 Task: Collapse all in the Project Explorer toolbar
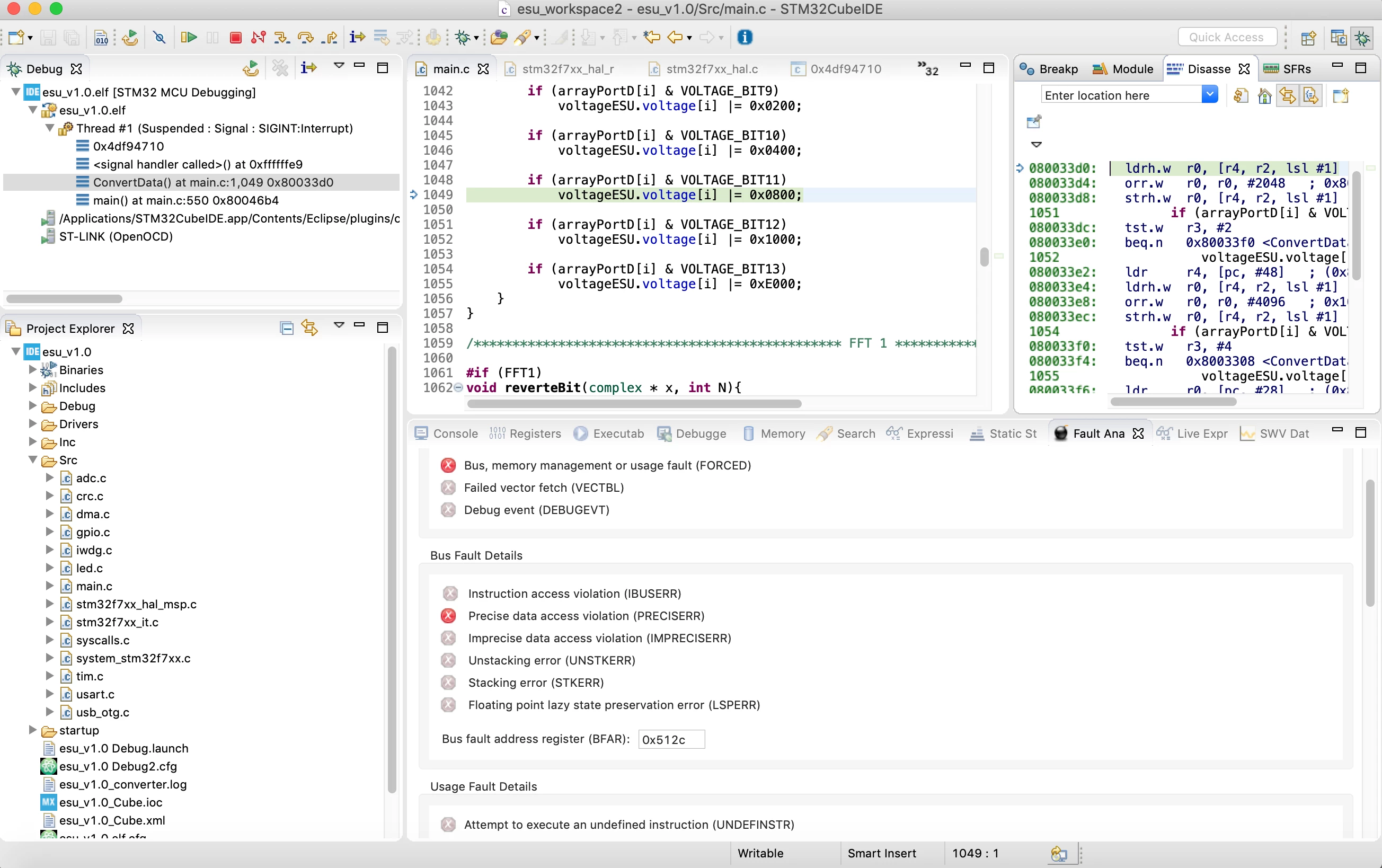[x=286, y=329]
